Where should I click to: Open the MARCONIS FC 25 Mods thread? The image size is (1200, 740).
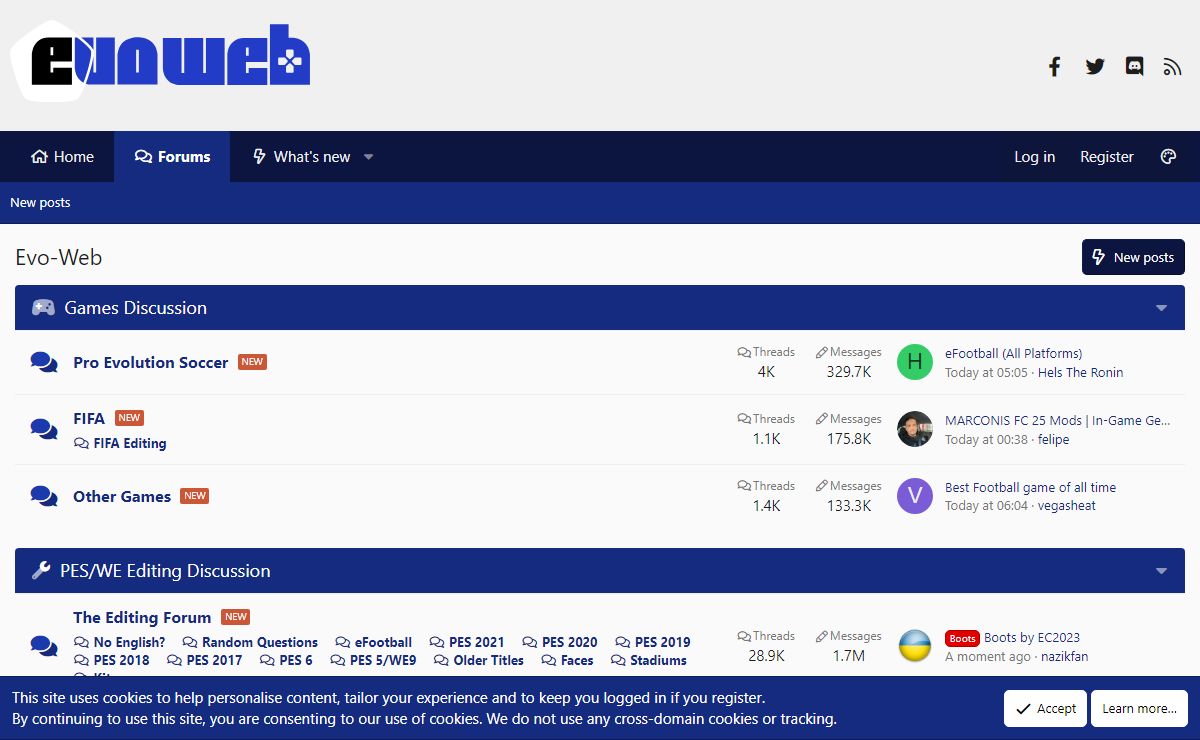[x=1058, y=420]
